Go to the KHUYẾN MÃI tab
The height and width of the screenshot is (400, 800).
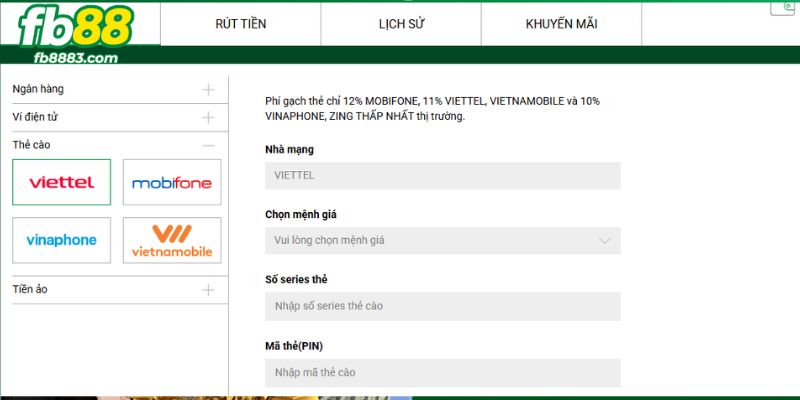tap(561, 24)
